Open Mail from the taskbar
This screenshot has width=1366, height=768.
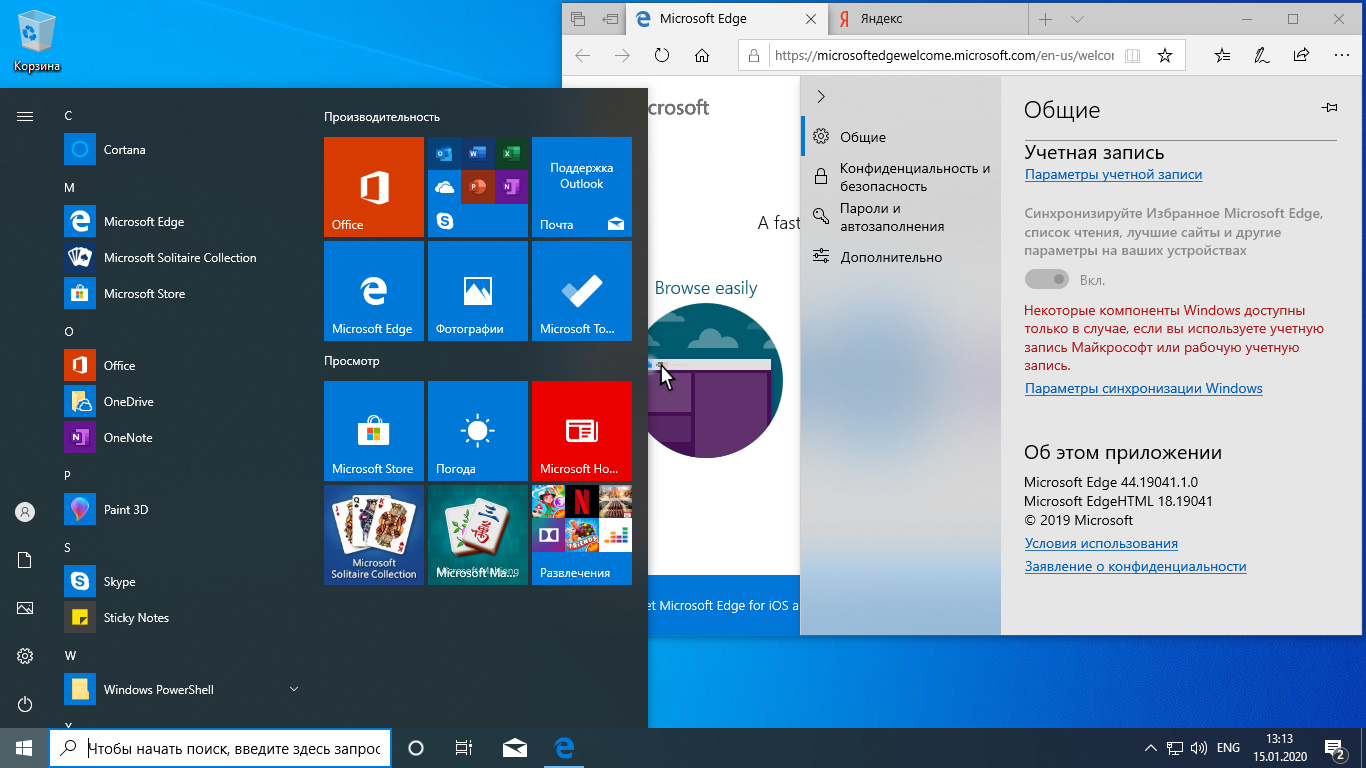[x=515, y=748]
